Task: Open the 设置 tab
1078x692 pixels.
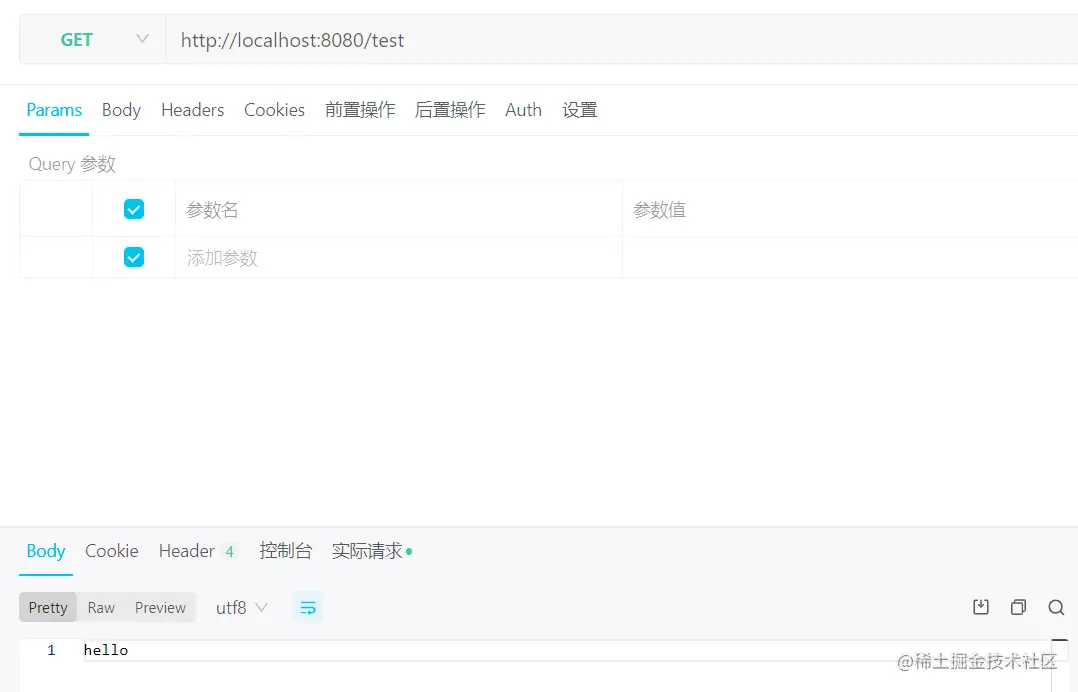Action: [x=580, y=110]
